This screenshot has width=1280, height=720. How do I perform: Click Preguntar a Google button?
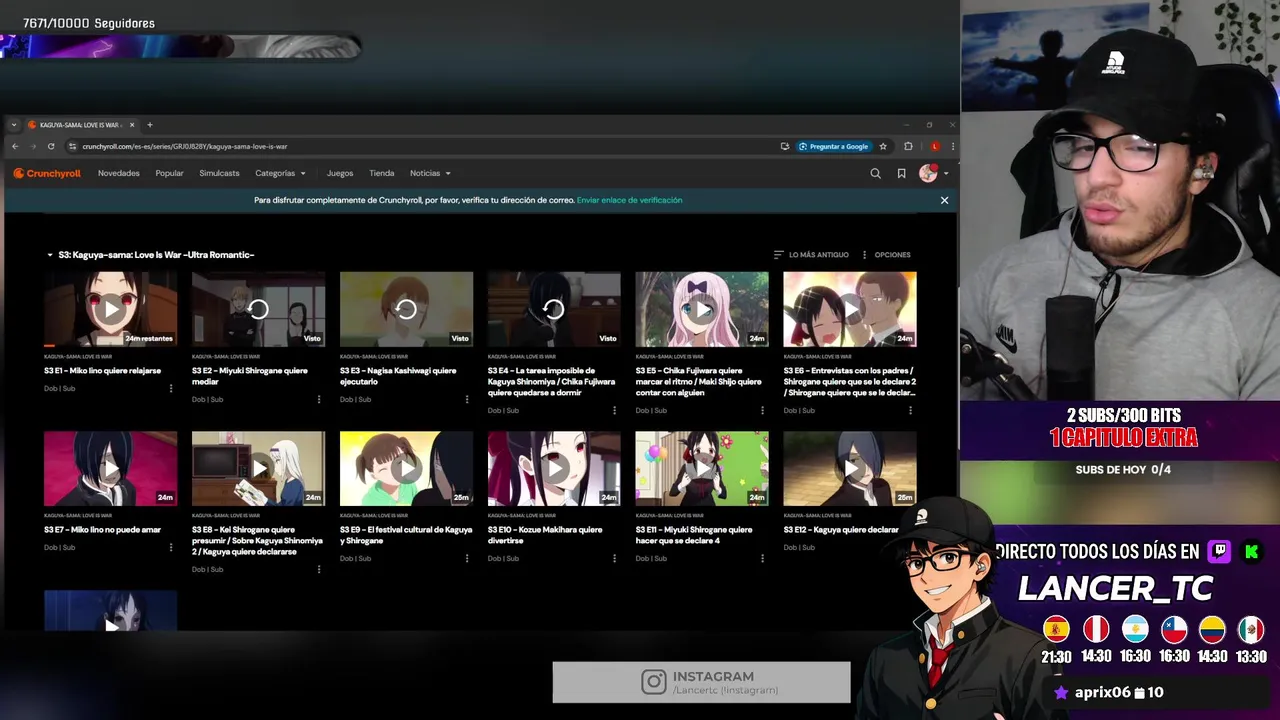point(833,146)
